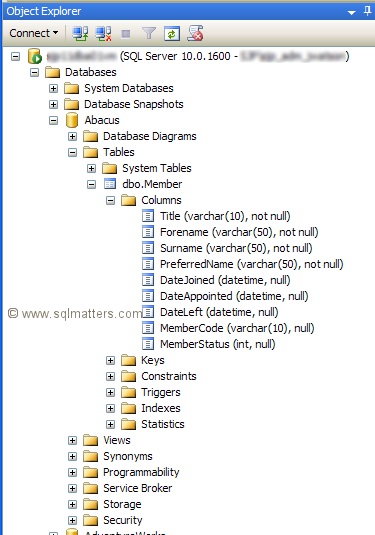Select the Columns folder icon
This screenshot has height=535, width=375.
pos(129,201)
